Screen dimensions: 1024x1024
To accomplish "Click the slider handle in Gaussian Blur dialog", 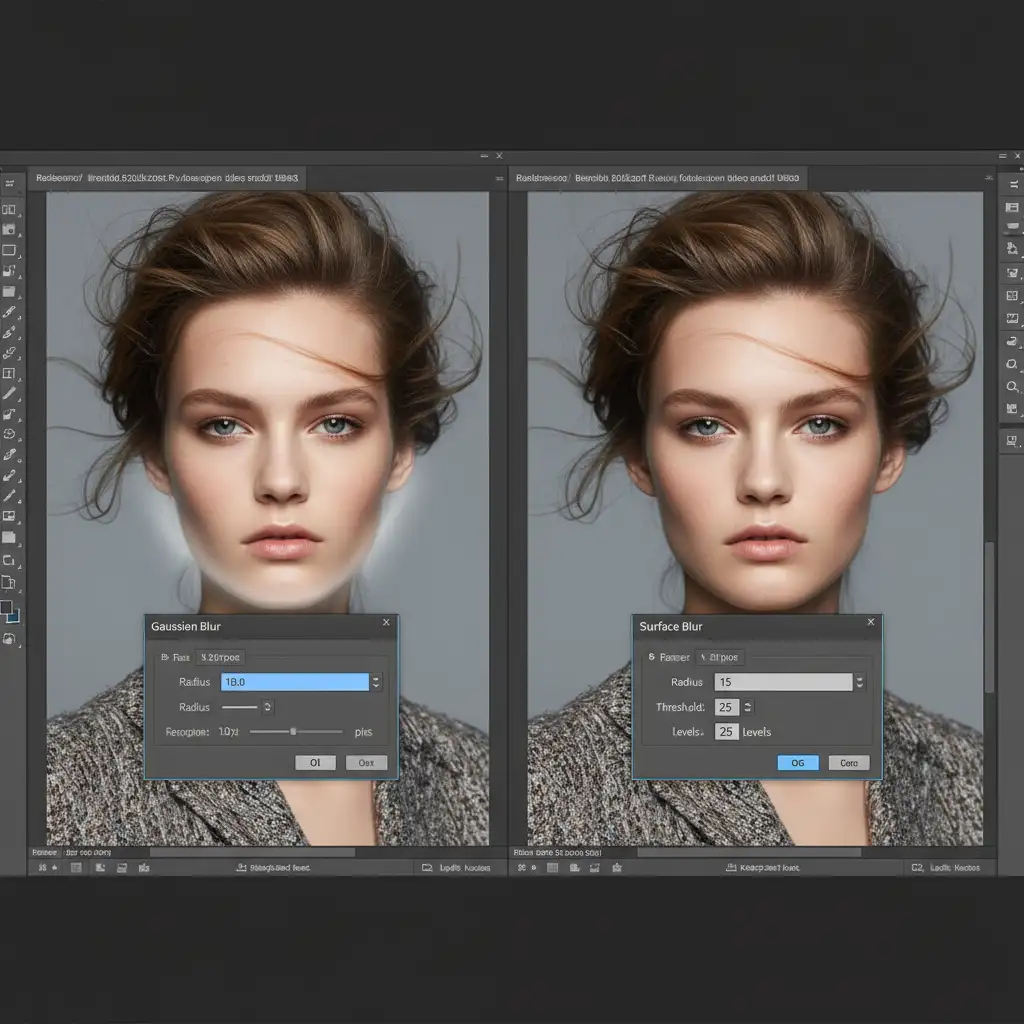I will 293,732.
